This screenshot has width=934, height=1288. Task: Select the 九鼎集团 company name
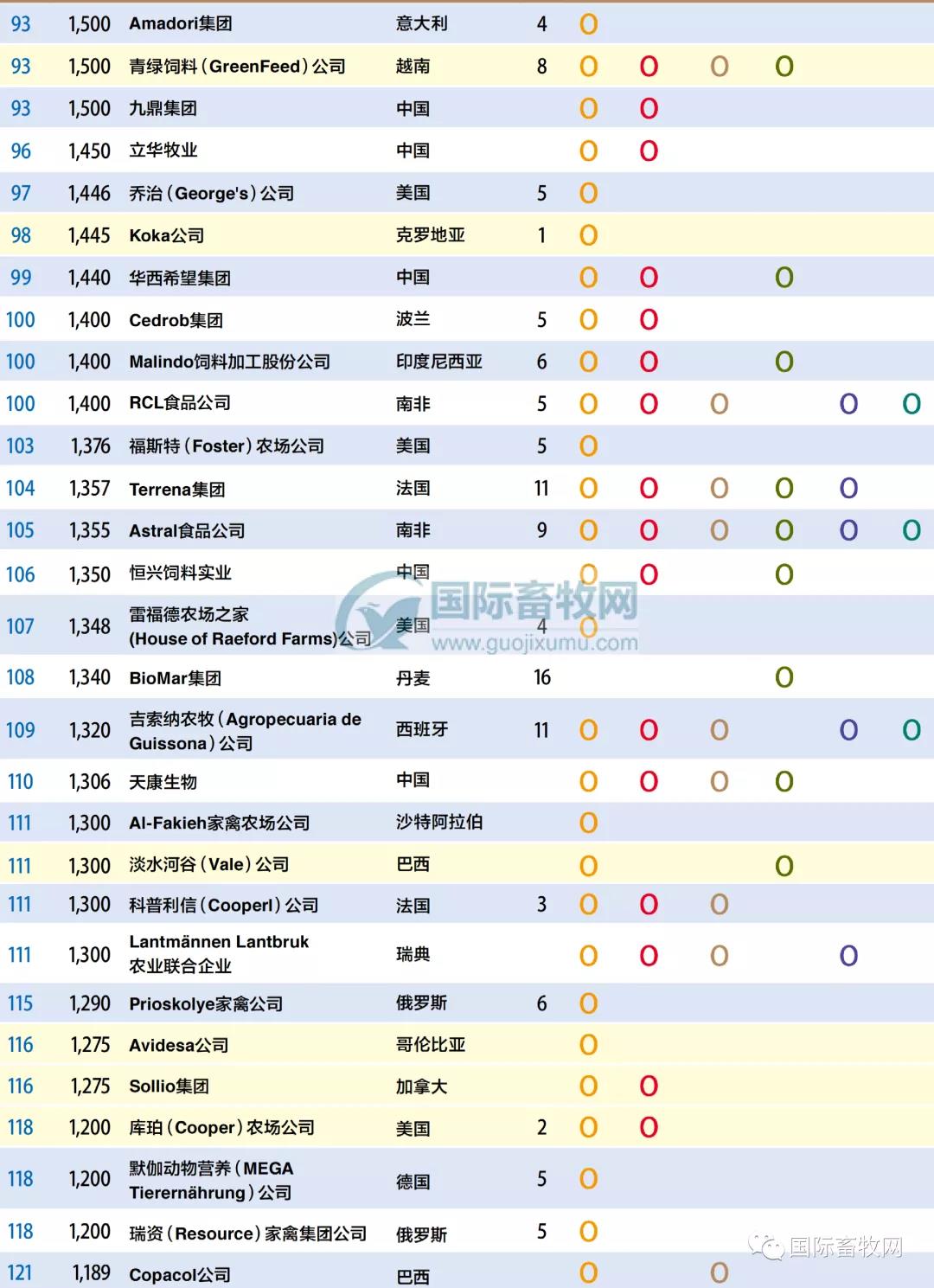tap(163, 109)
